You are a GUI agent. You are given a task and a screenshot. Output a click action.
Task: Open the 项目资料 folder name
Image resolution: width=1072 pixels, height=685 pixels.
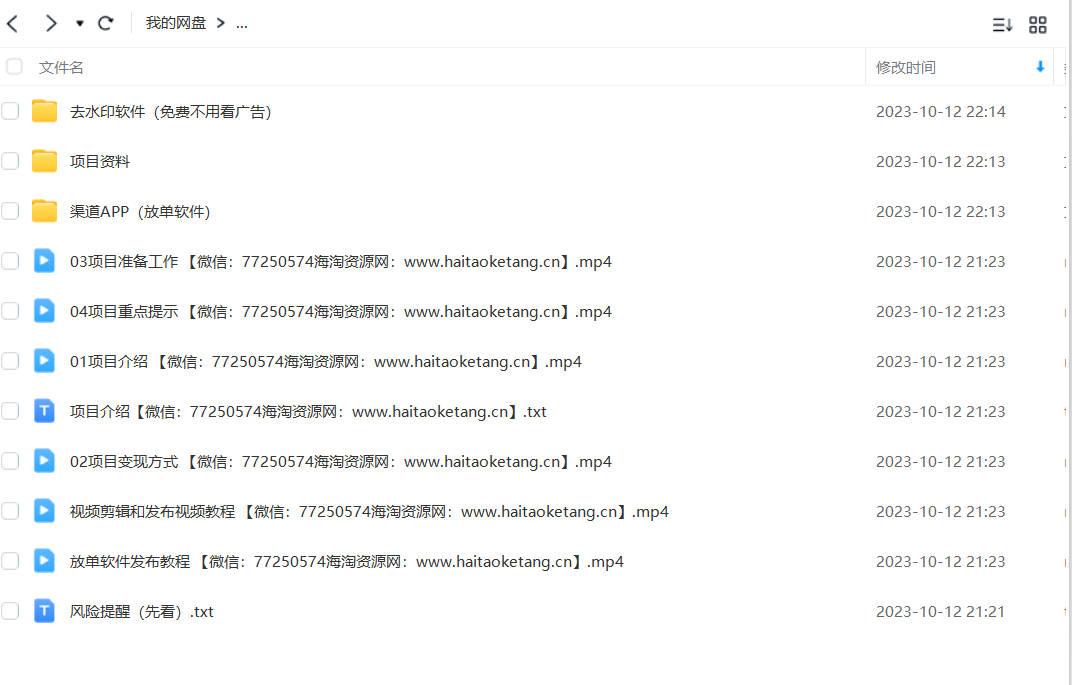tap(100, 161)
